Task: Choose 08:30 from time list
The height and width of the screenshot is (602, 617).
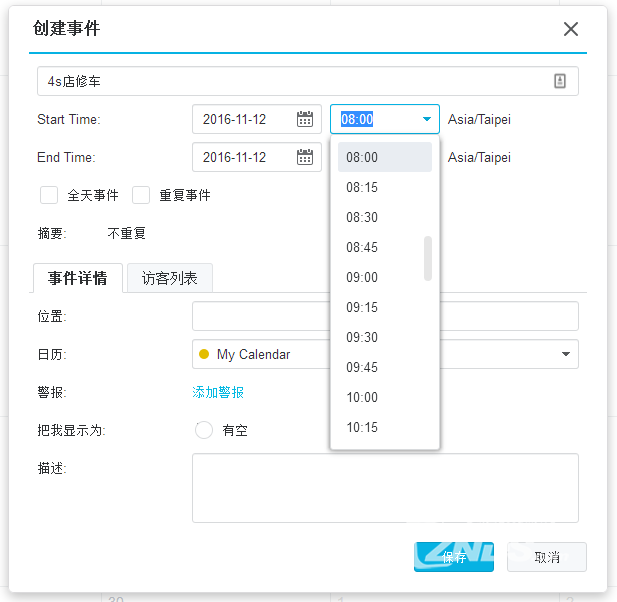Action: pos(385,217)
